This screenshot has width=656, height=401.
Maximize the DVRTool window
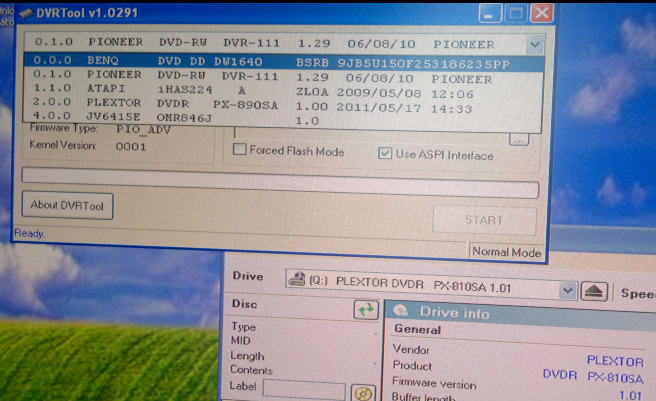[x=516, y=13]
